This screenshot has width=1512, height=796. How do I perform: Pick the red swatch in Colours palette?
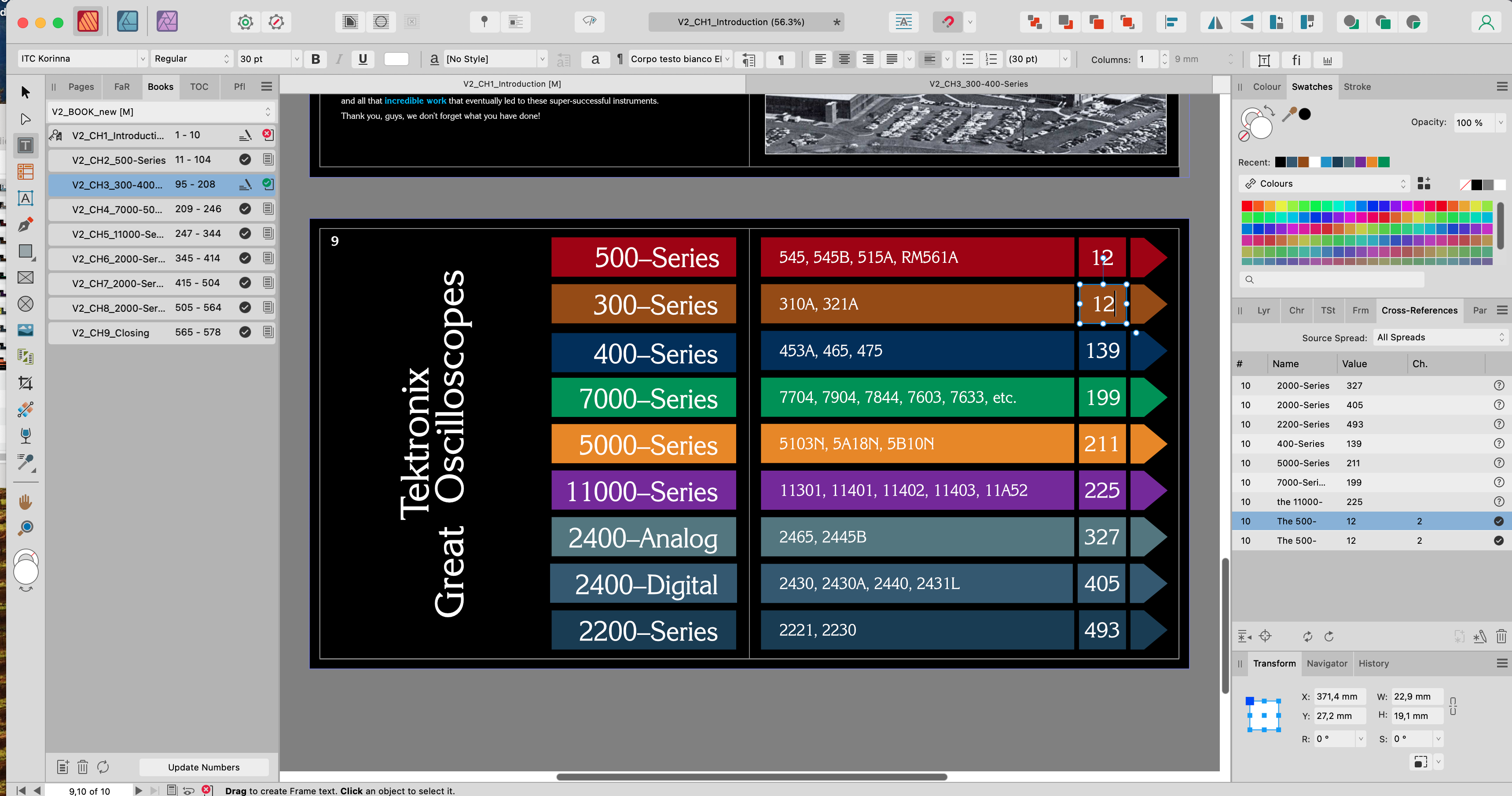(1247, 206)
